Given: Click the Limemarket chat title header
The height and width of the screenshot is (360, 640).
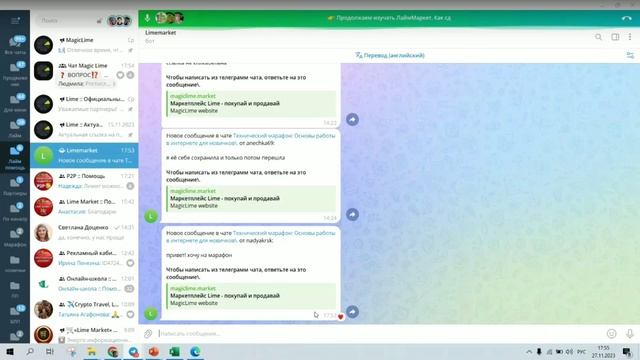Looking at the screenshot, I should pyautogui.click(x=160, y=33).
